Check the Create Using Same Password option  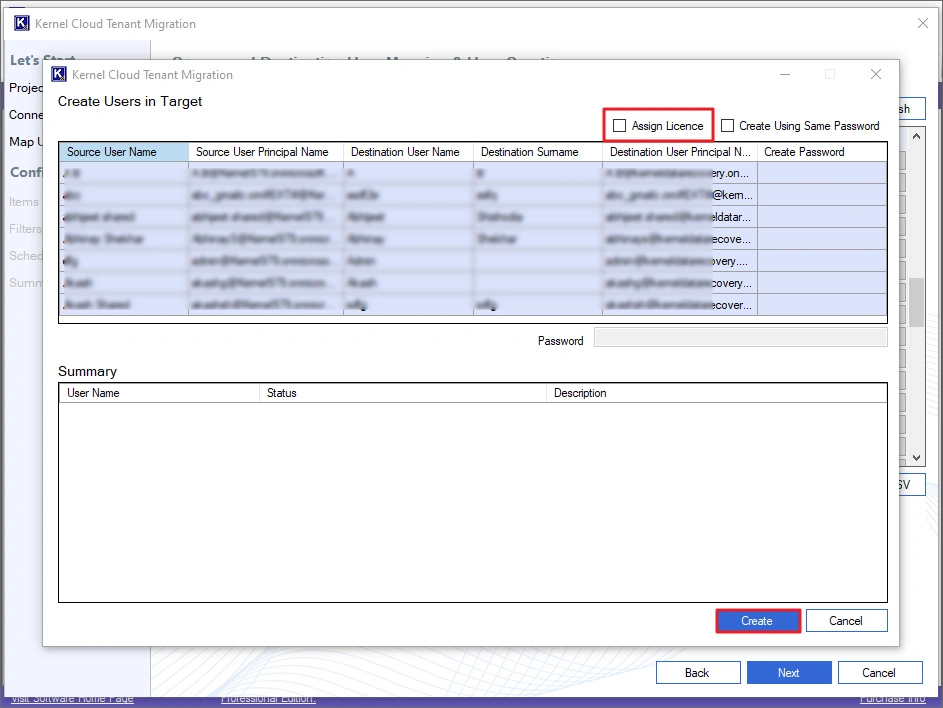[727, 126]
